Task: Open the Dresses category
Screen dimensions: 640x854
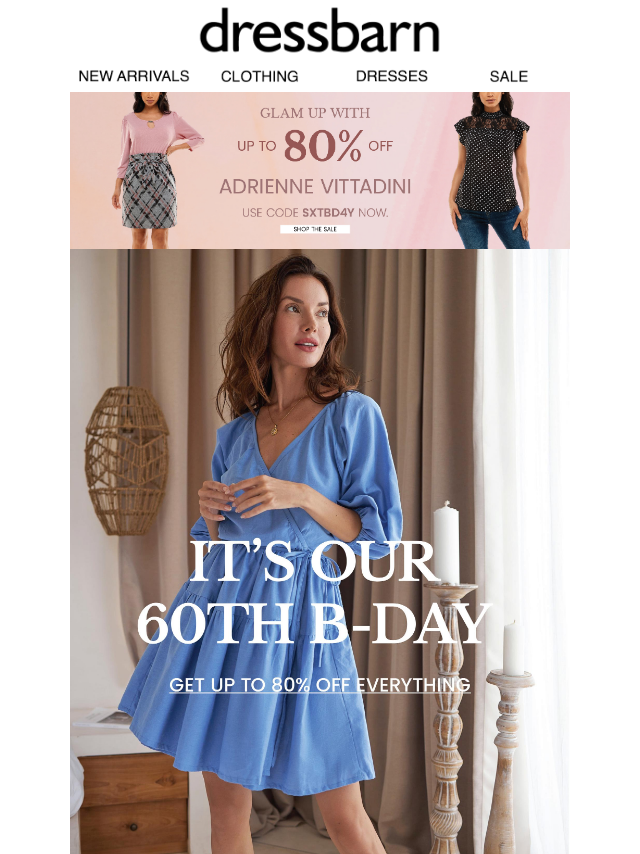Action: [392, 76]
